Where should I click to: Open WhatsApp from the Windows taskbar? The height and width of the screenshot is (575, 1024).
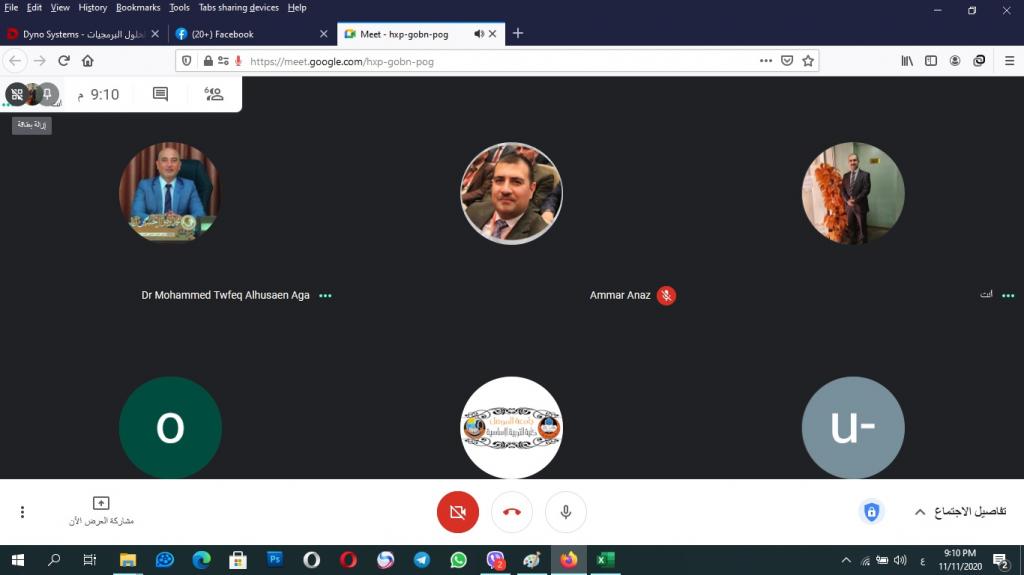pyautogui.click(x=458, y=560)
